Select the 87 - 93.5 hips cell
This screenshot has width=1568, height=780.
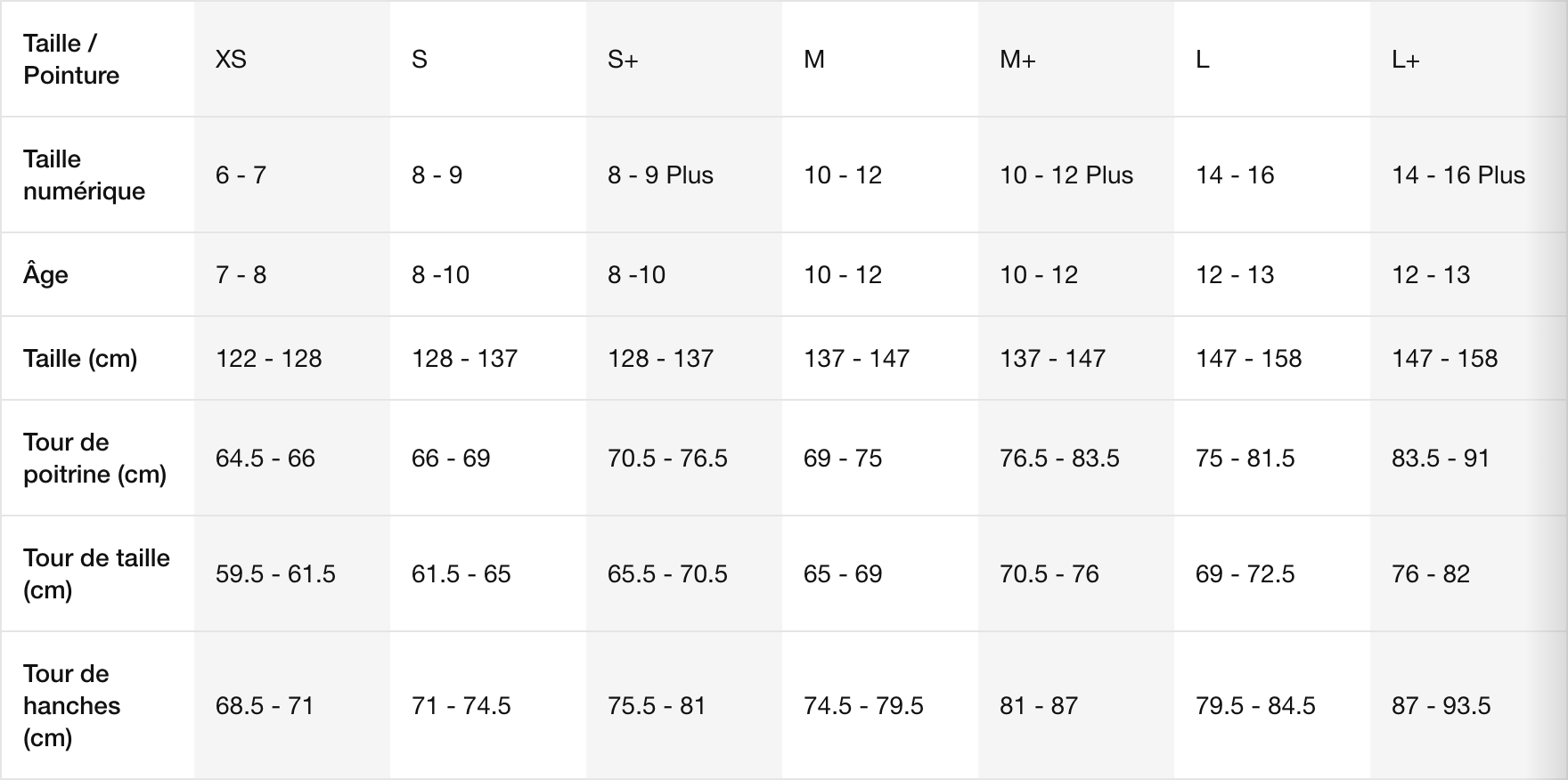click(x=1441, y=706)
